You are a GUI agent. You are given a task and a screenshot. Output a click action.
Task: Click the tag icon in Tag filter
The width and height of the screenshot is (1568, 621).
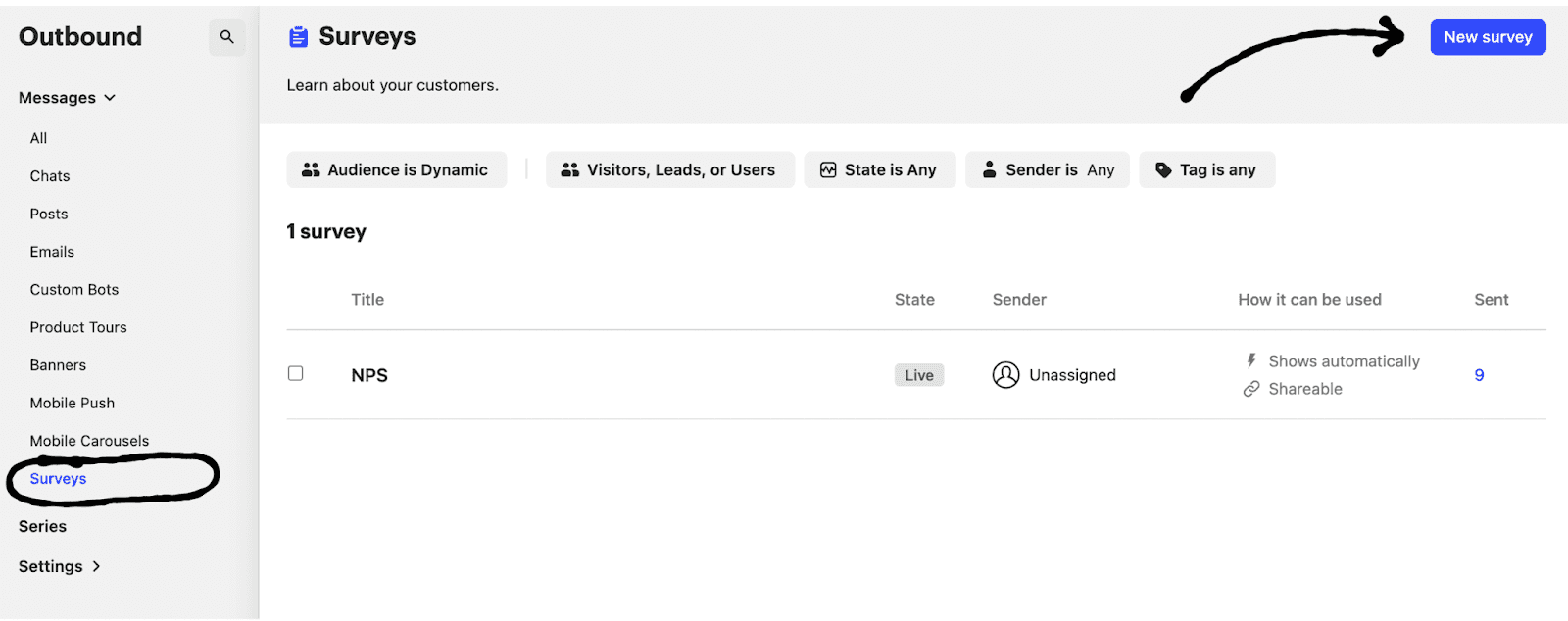[x=1163, y=170]
